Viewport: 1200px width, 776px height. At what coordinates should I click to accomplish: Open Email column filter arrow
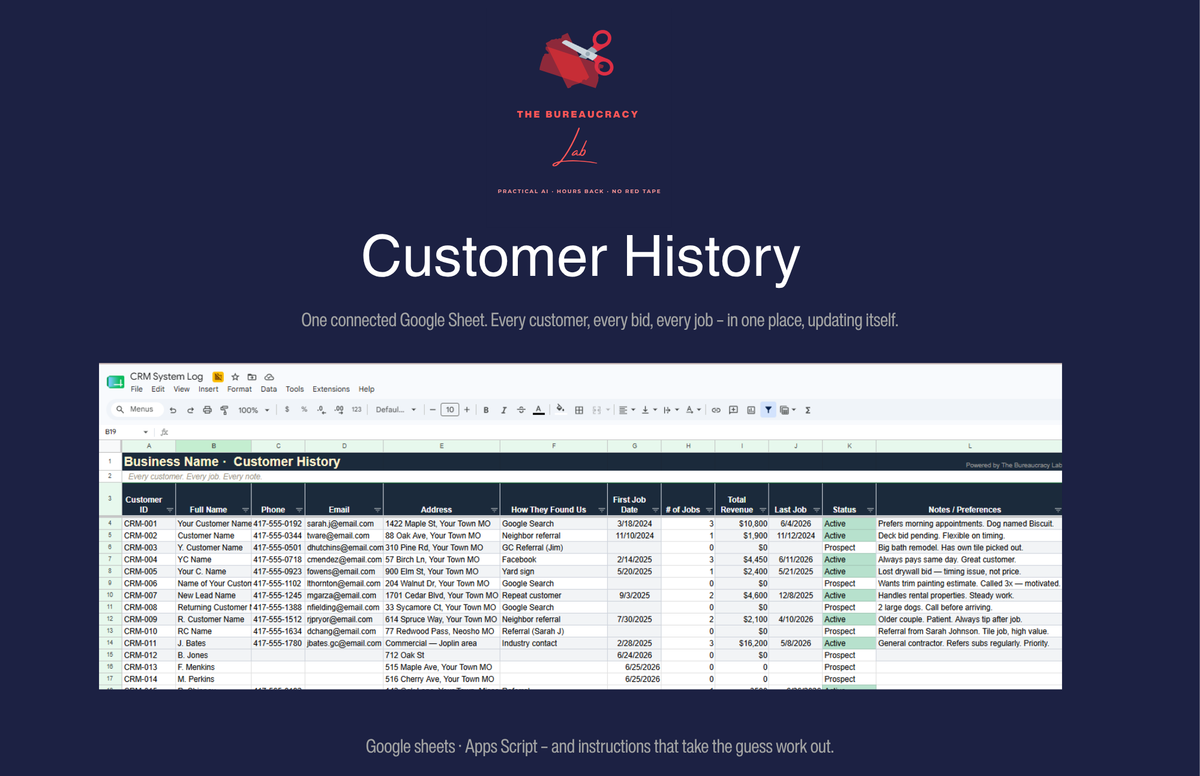[x=377, y=510]
